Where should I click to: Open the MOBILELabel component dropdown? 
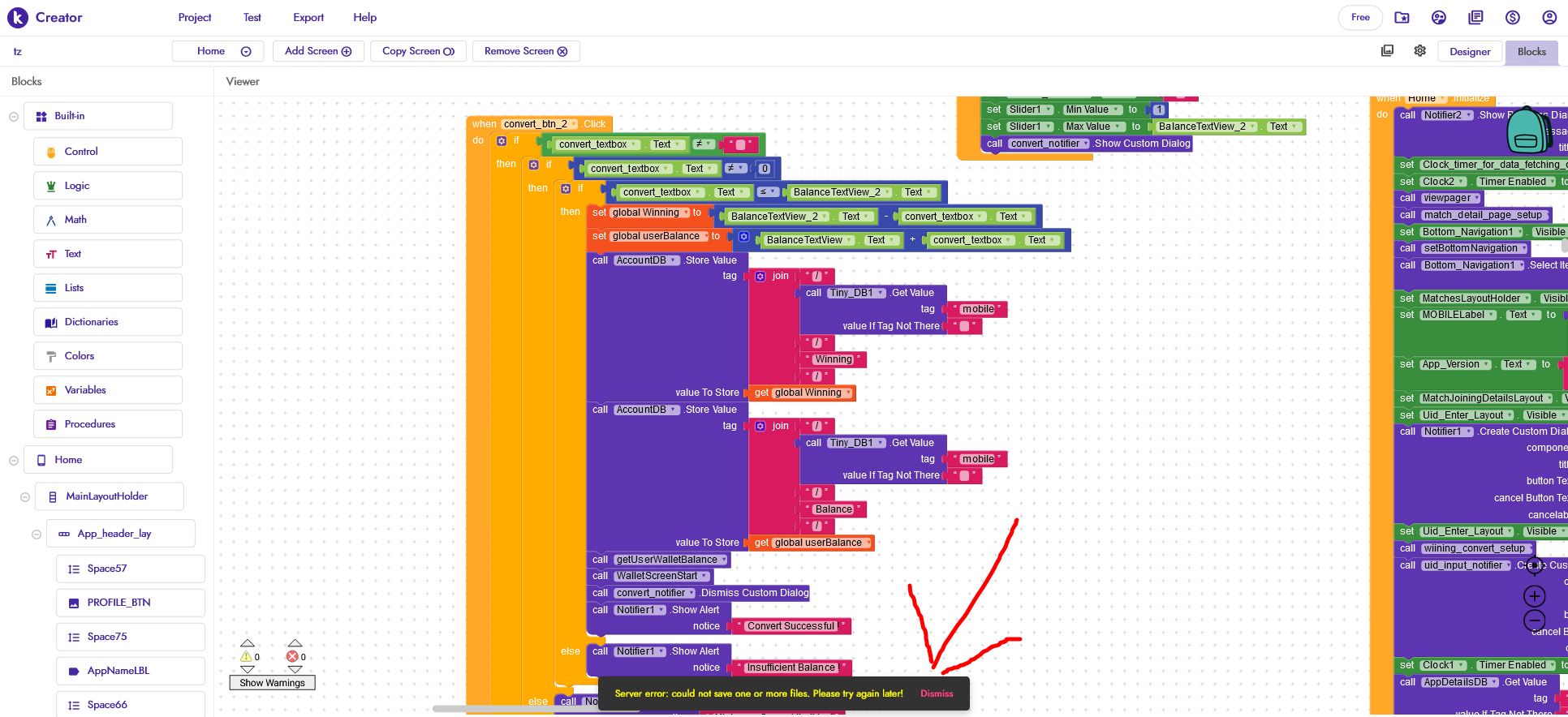(1458, 315)
